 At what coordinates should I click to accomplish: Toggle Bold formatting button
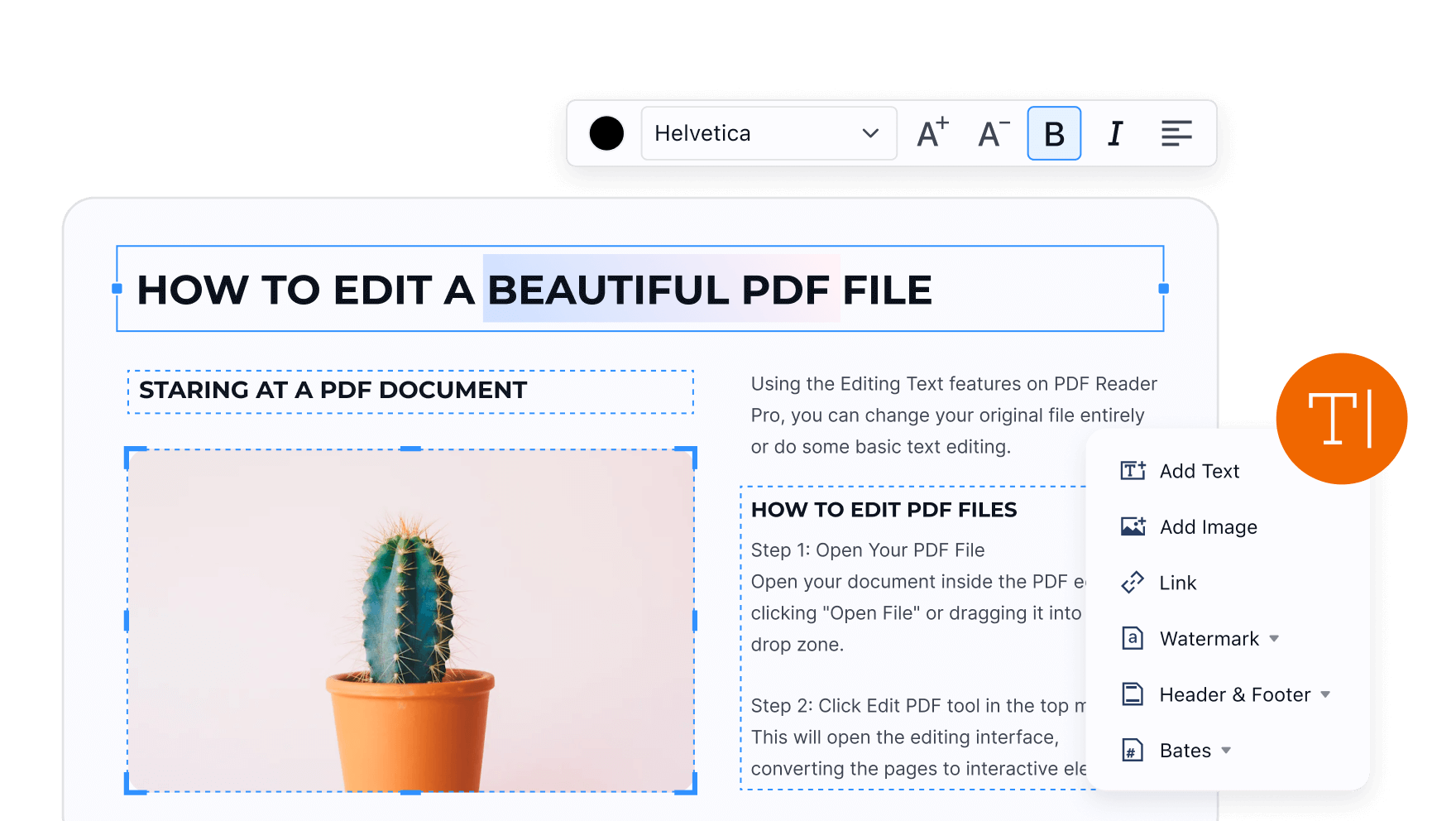coord(1054,133)
